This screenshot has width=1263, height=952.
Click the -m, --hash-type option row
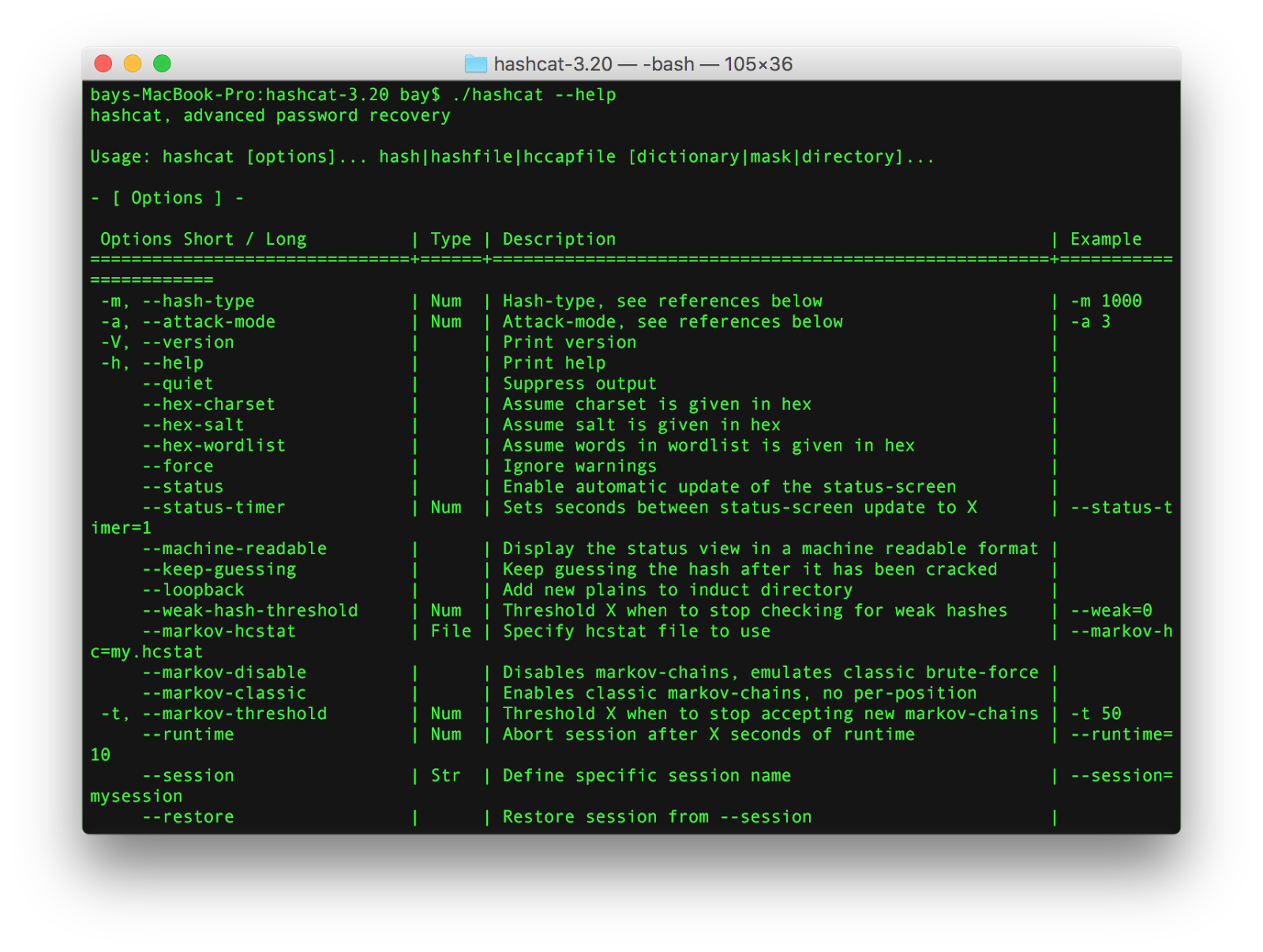[175, 301]
